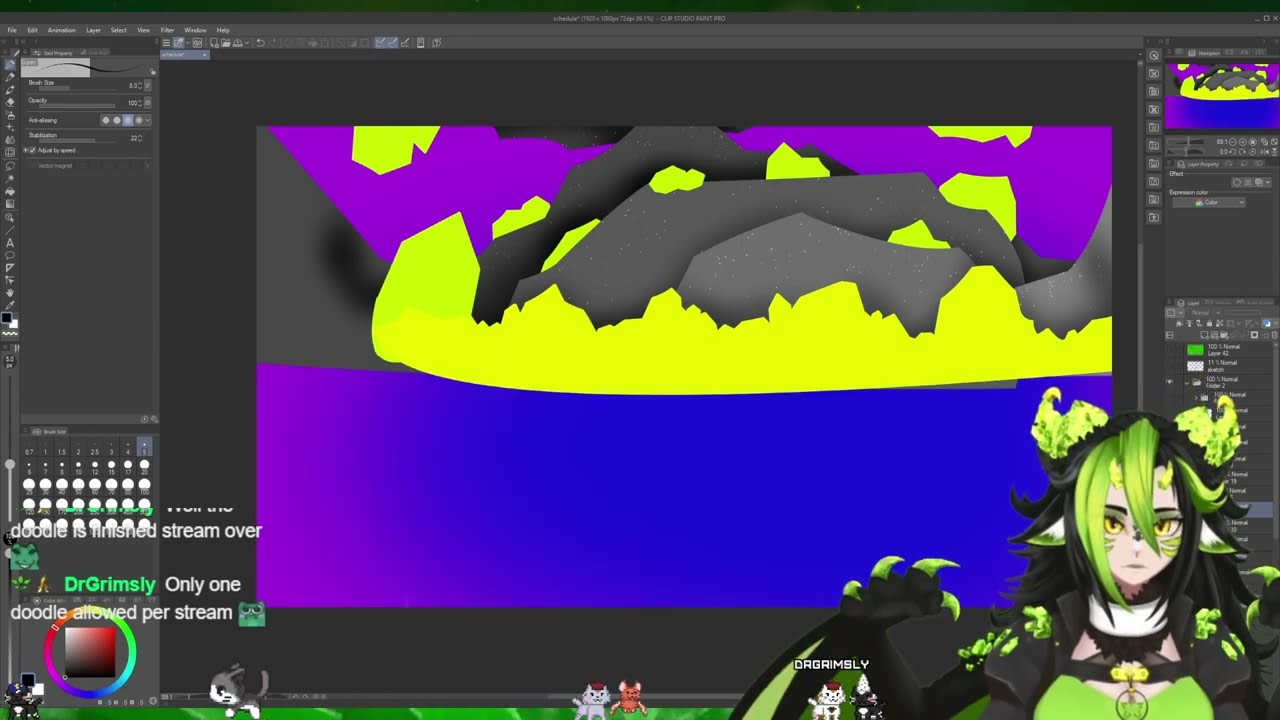Open the View menu

(x=143, y=30)
